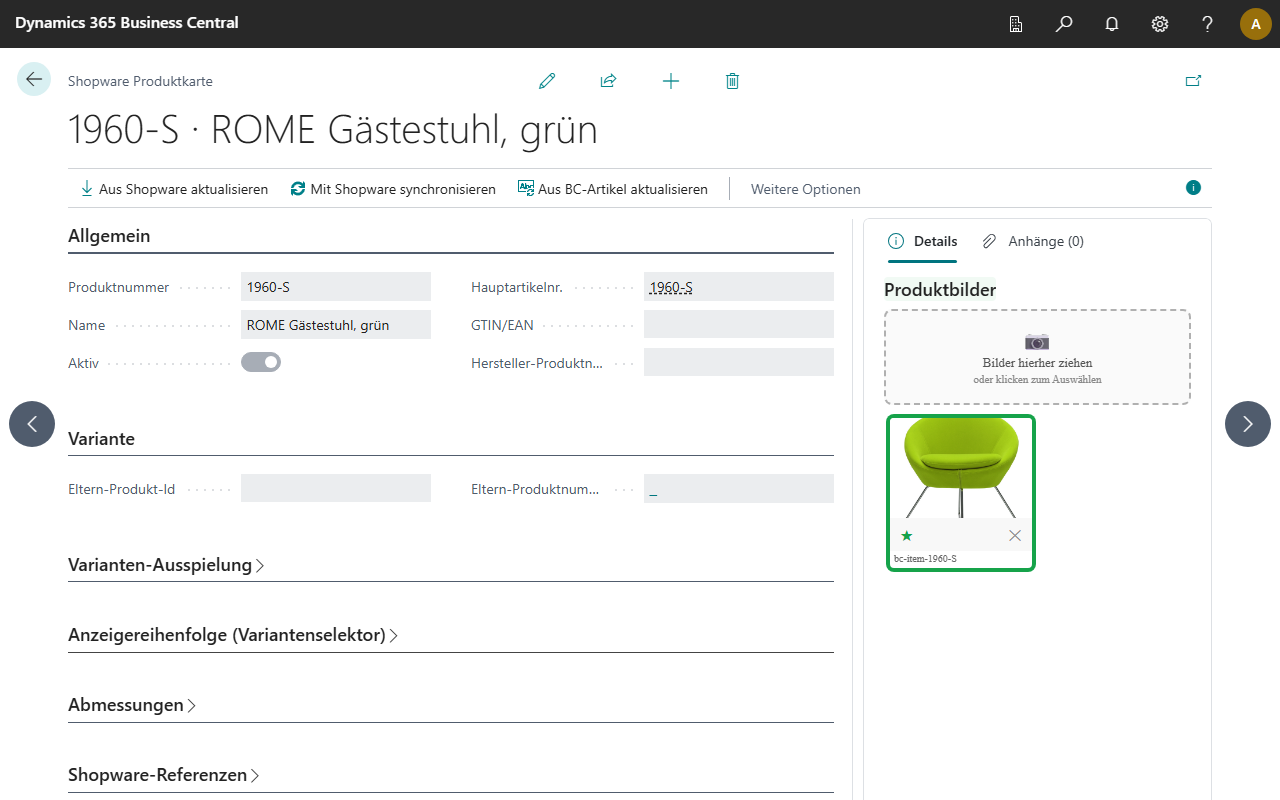Open the search magnifier icon
This screenshot has width=1280, height=800.
tap(1064, 24)
